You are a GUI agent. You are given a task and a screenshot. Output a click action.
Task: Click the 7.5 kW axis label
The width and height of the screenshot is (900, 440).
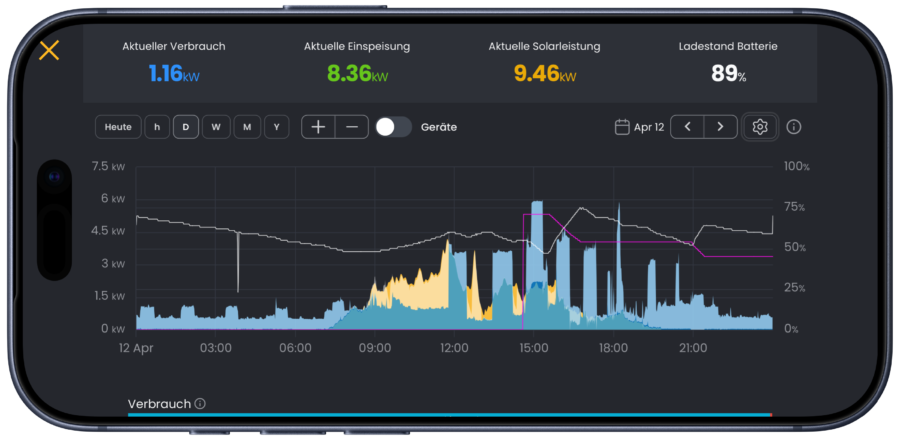108,166
